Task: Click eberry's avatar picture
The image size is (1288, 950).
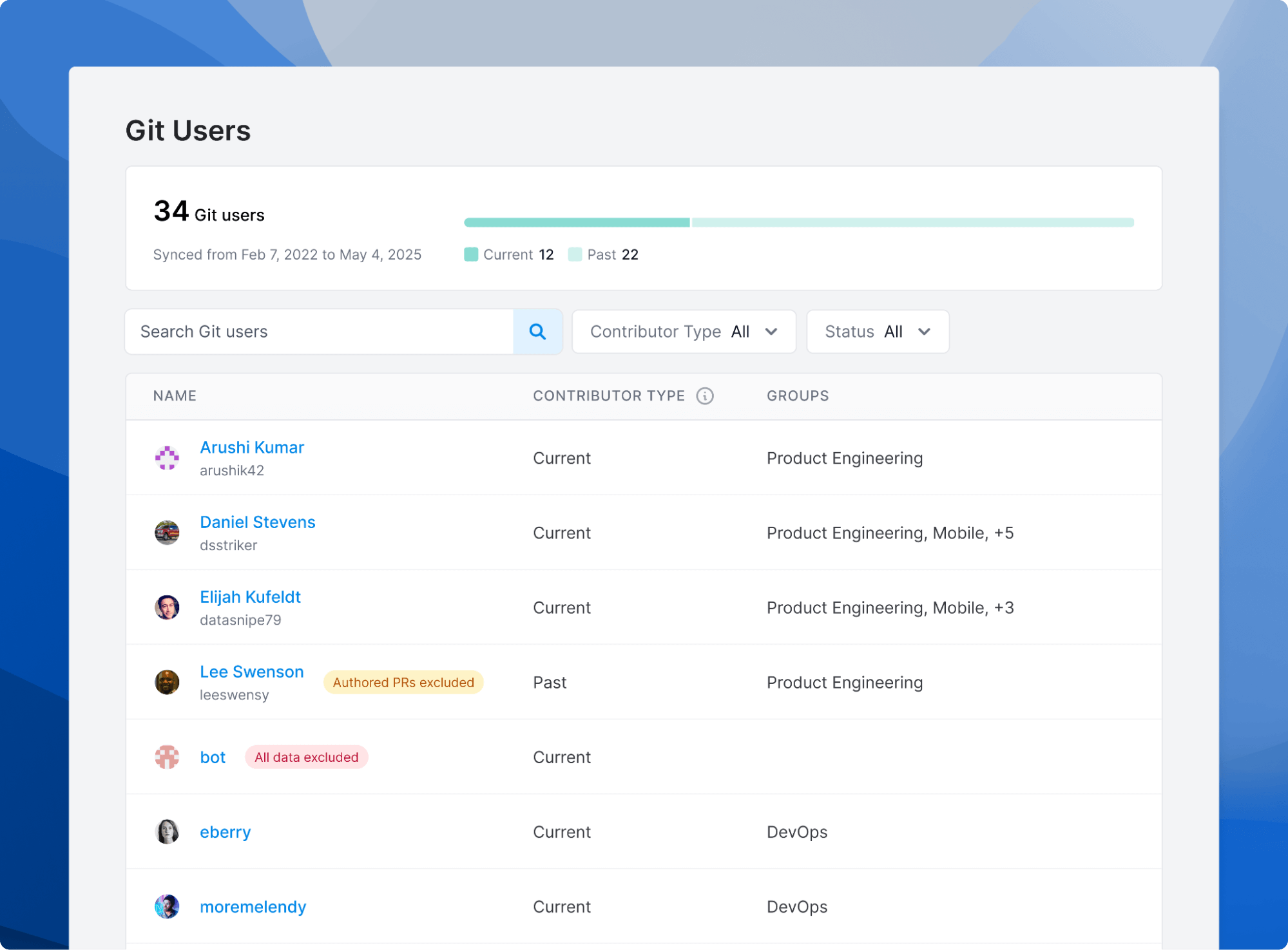Action: tap(167, 831)
